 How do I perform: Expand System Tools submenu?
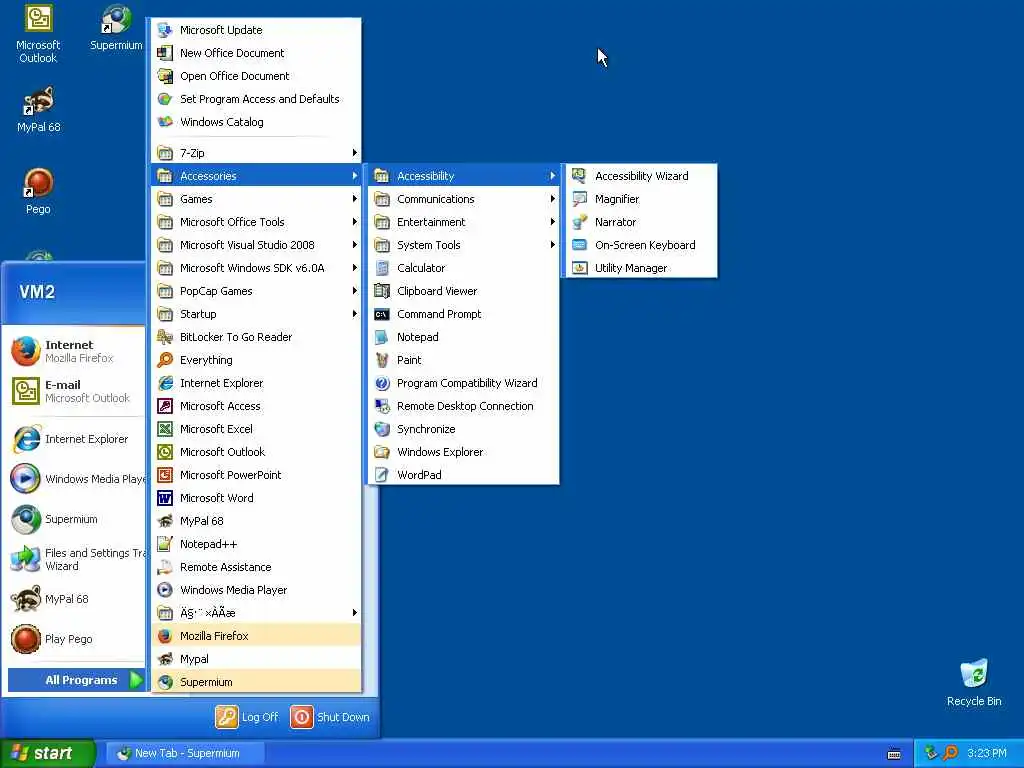pos(464,245)
